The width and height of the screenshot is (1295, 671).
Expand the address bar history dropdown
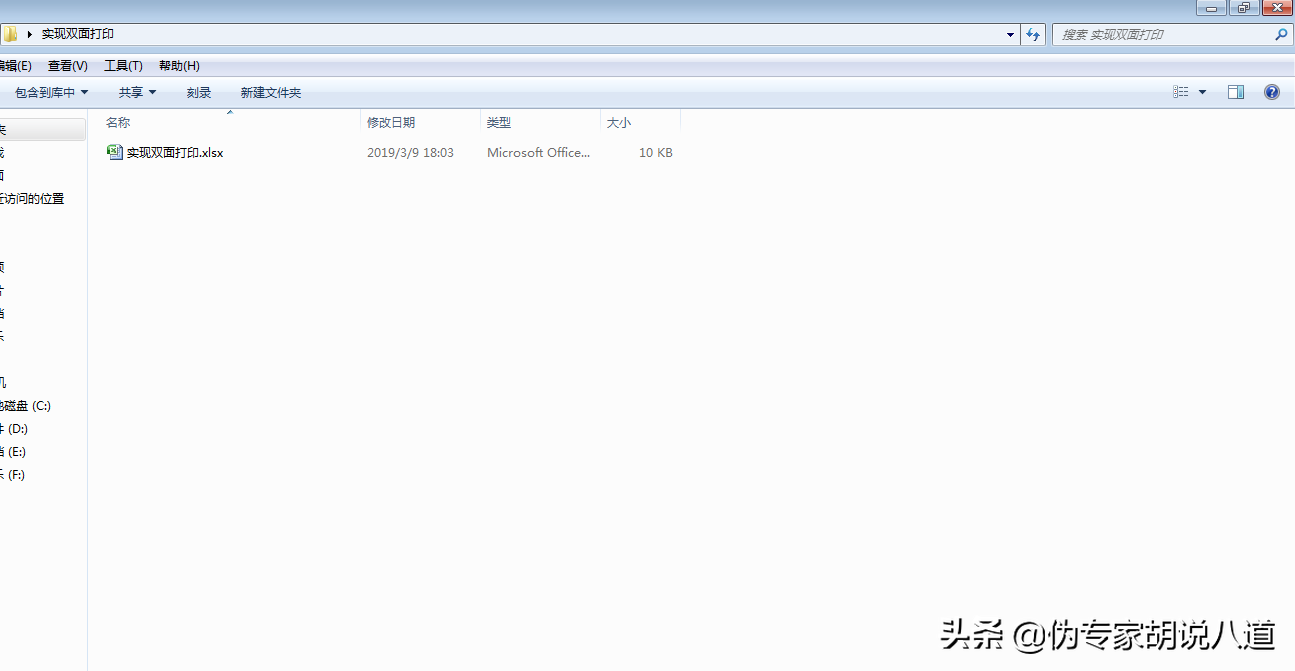[1010, 34]
